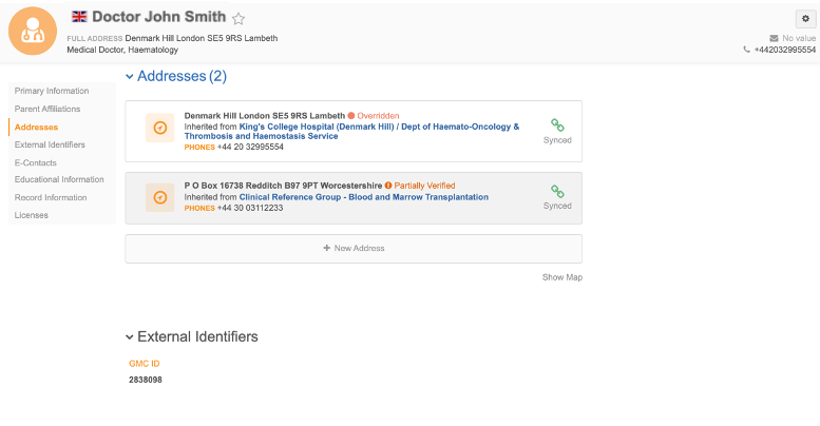Collapse the External Identifiers section
This screenshot has width=820, height=426.
(x=129, y=337)
